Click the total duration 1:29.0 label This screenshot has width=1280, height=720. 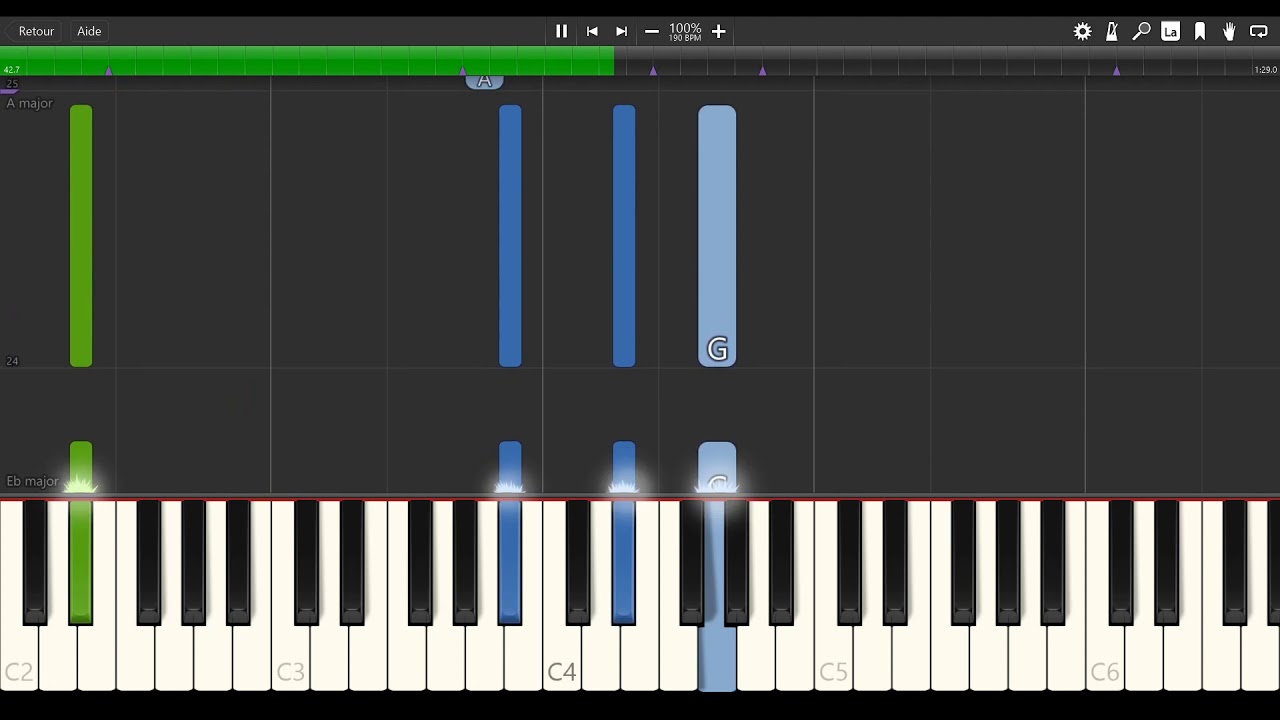1265,70
